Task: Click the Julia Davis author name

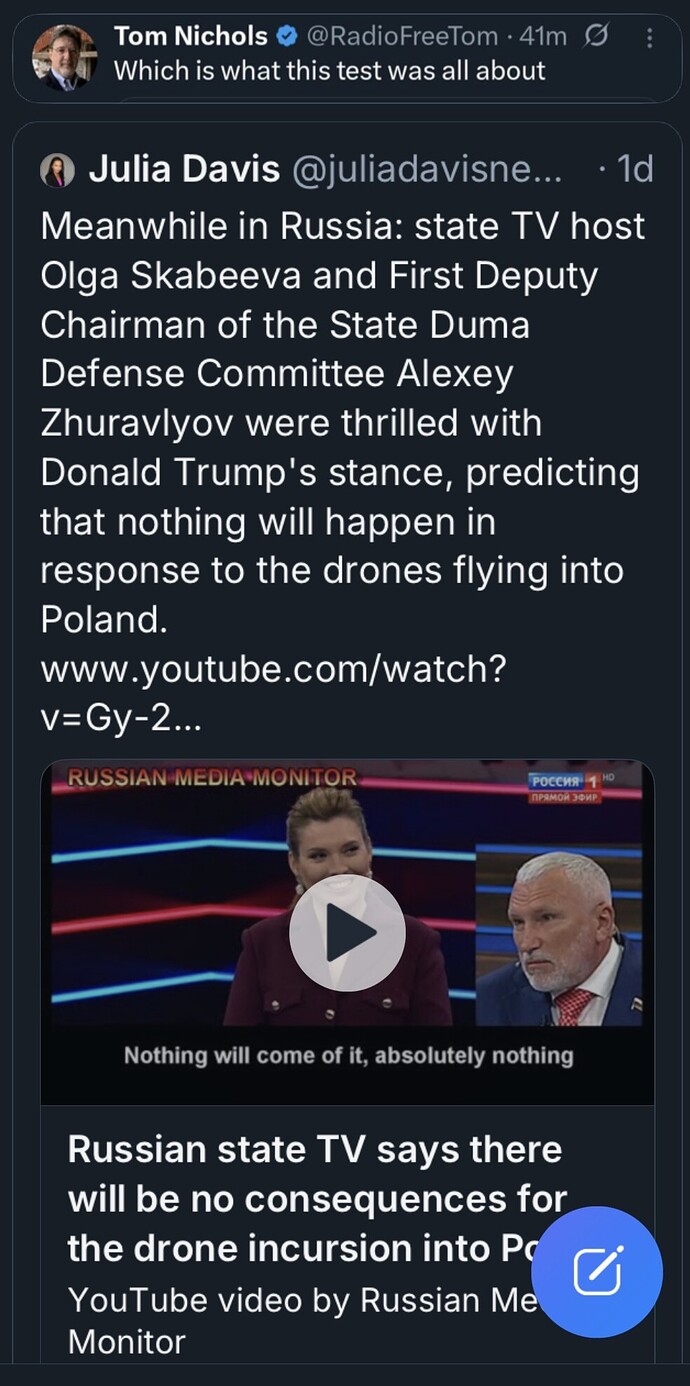Action: [184, 170]
